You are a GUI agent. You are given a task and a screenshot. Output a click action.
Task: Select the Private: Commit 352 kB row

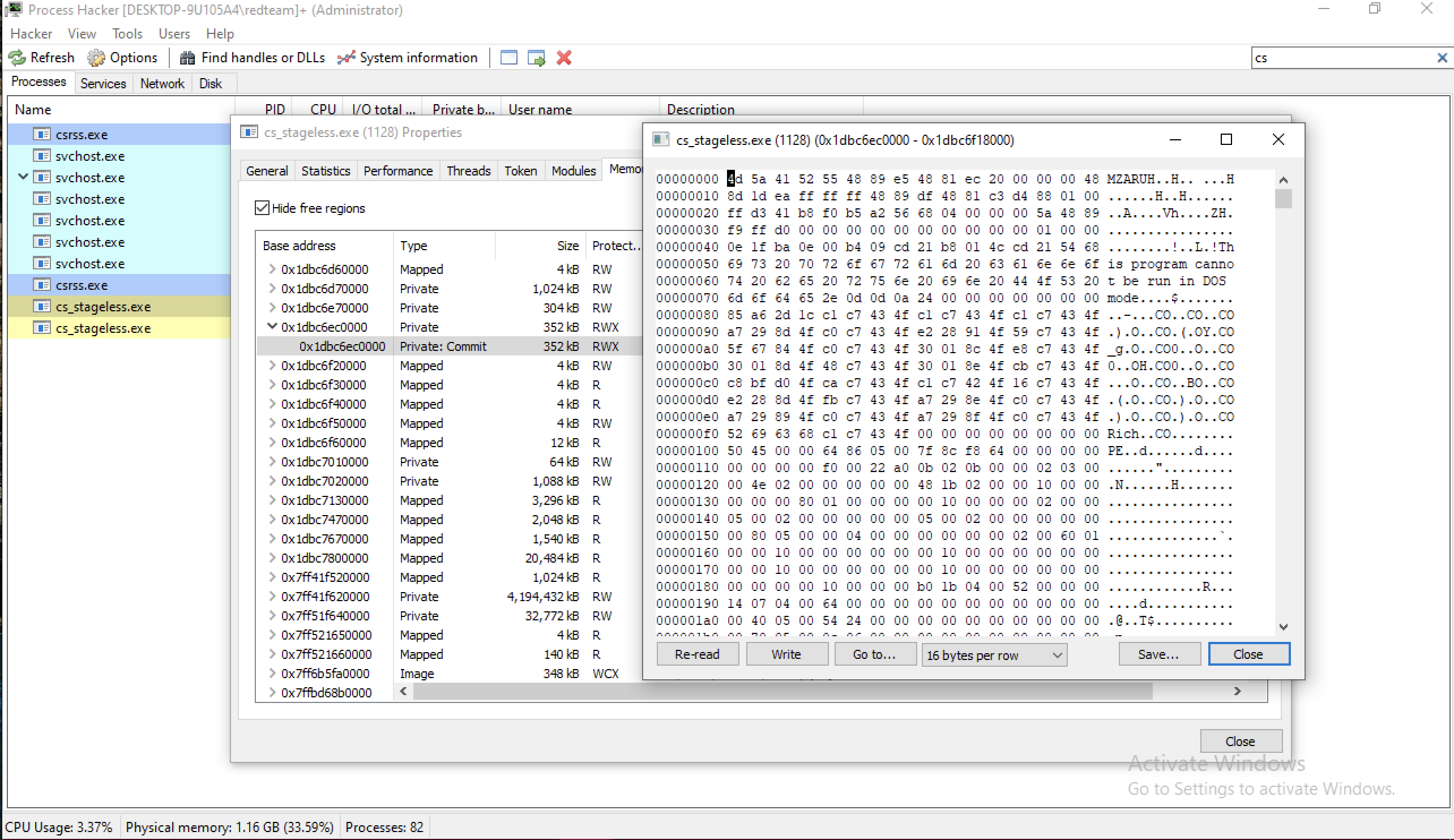(450, 346)
